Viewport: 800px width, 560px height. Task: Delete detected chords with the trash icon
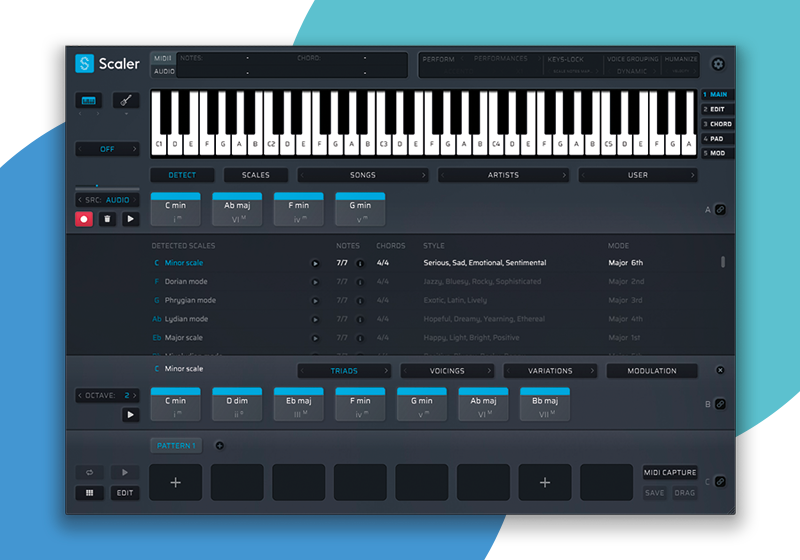(107, 219)
